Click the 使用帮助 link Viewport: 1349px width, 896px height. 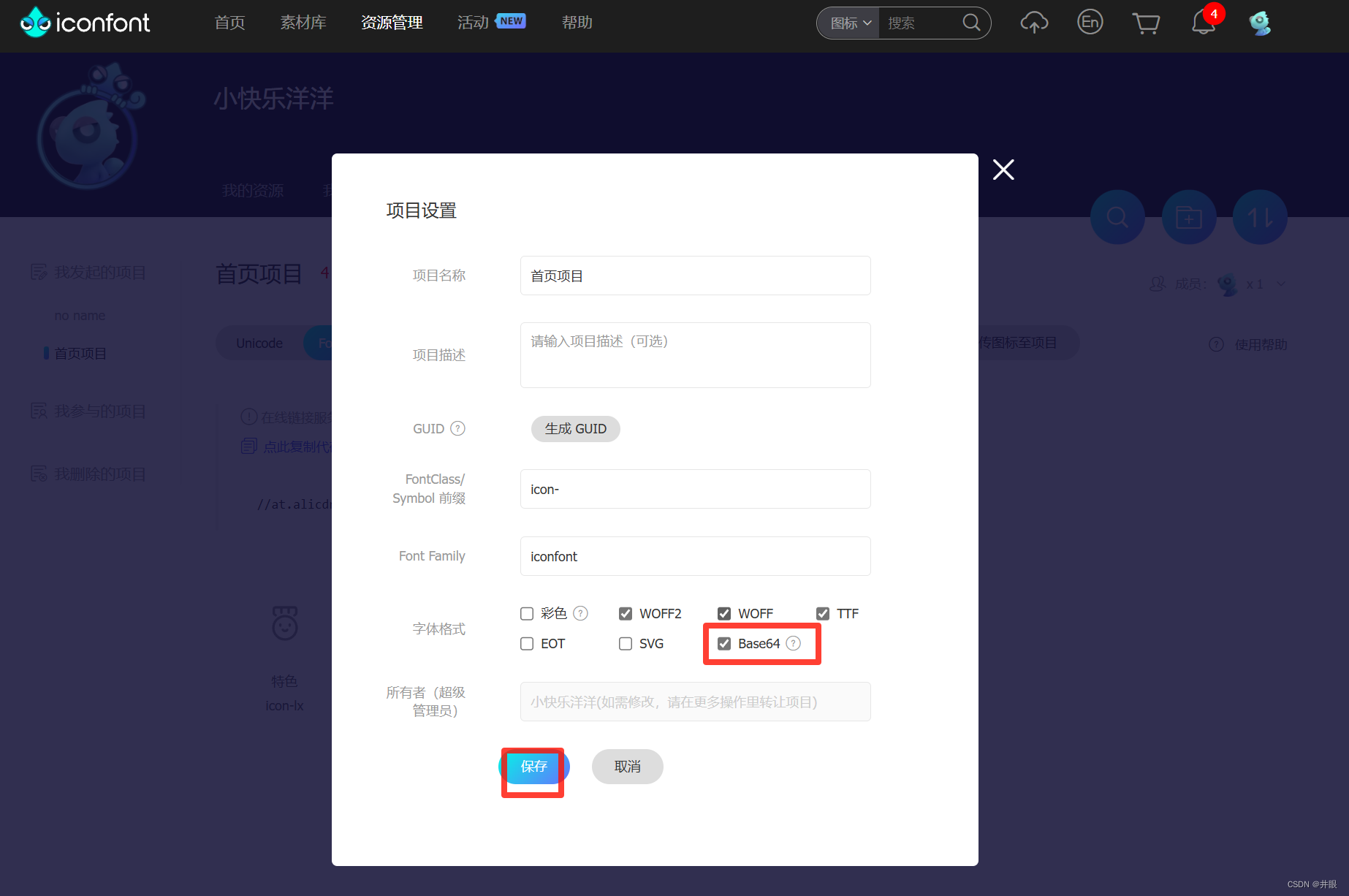1261,344
